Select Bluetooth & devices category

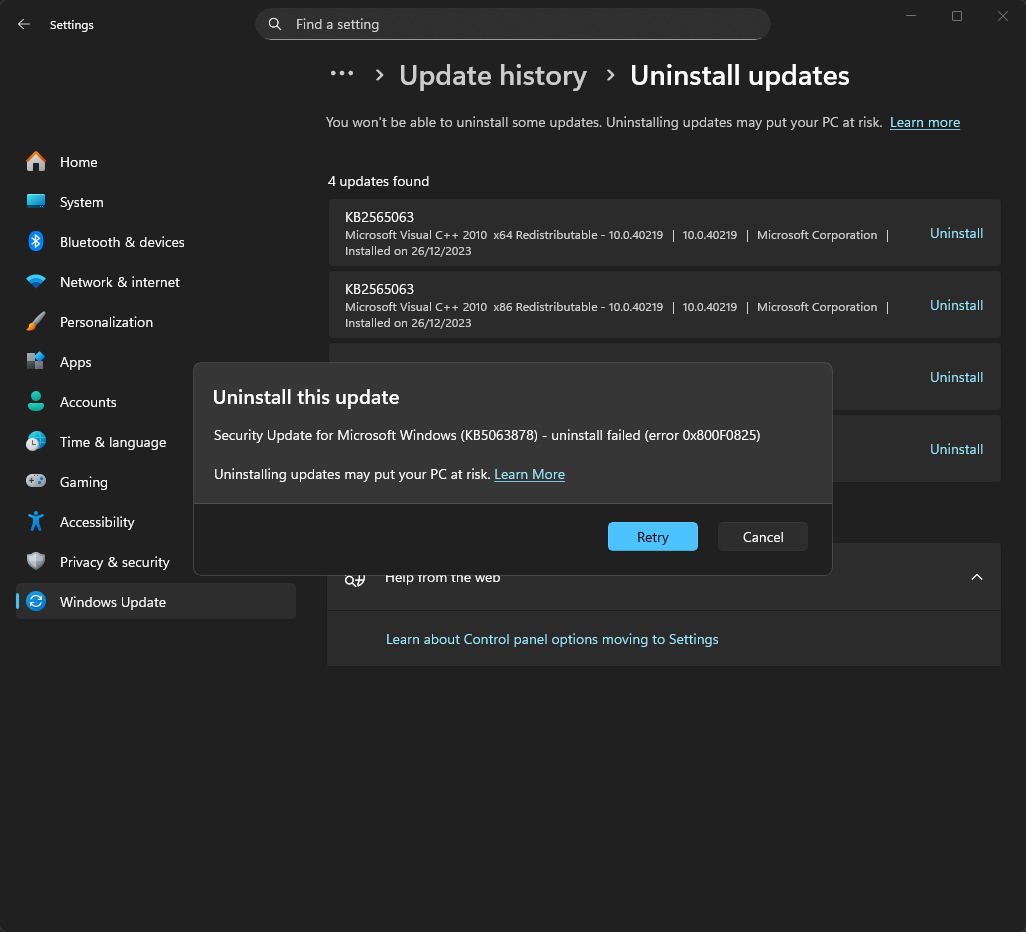pyautogui.click(x=156, y=242)
